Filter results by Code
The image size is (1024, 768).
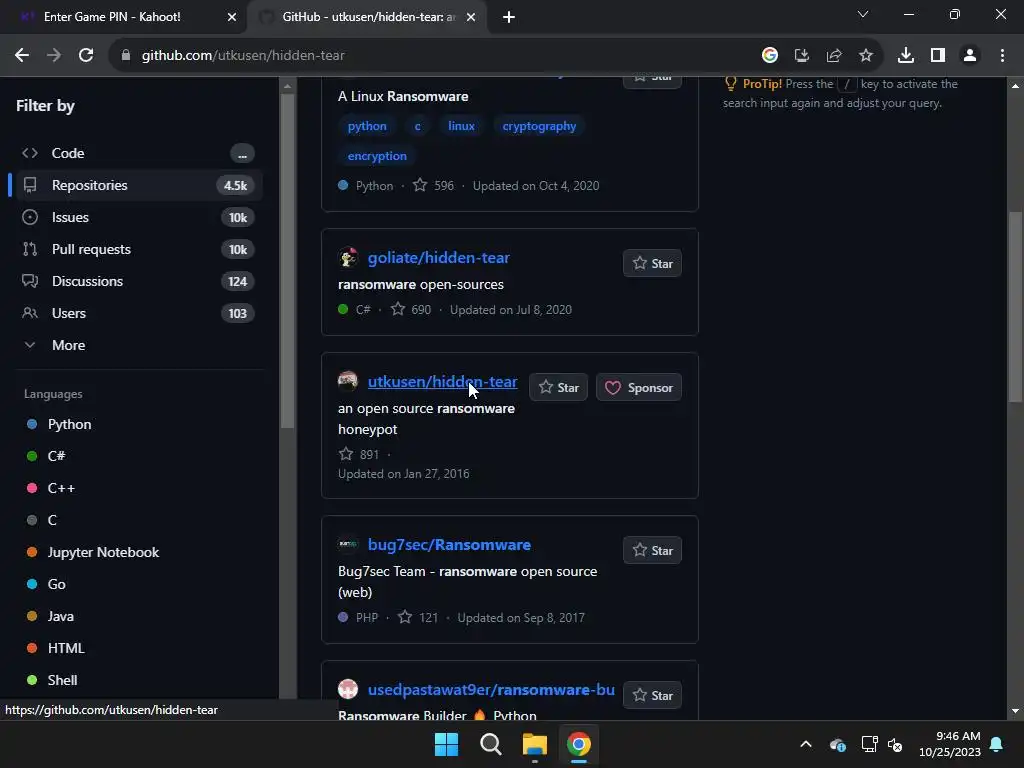click(137, 153)
